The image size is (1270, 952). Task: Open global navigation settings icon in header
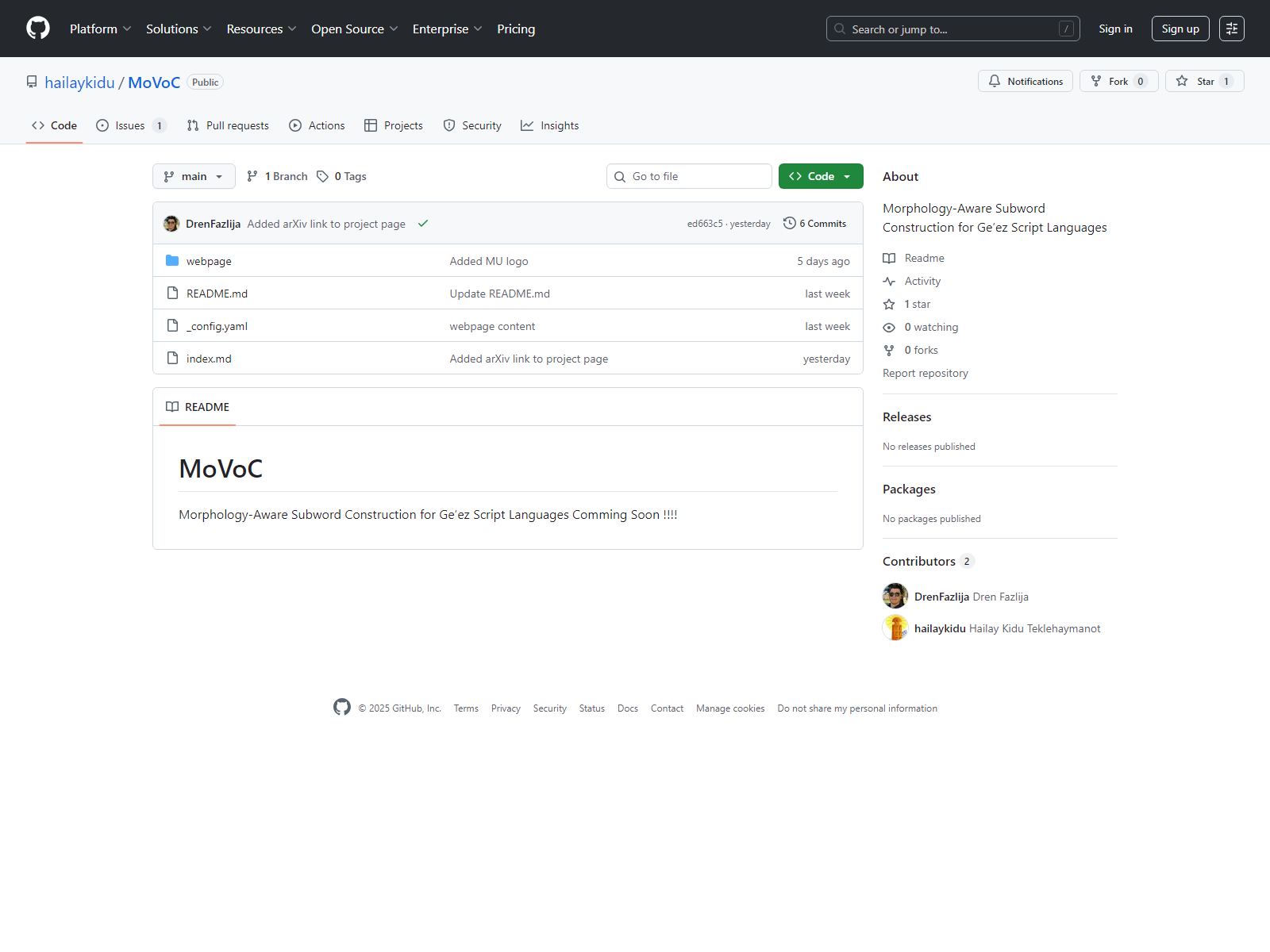(1232, 29)
